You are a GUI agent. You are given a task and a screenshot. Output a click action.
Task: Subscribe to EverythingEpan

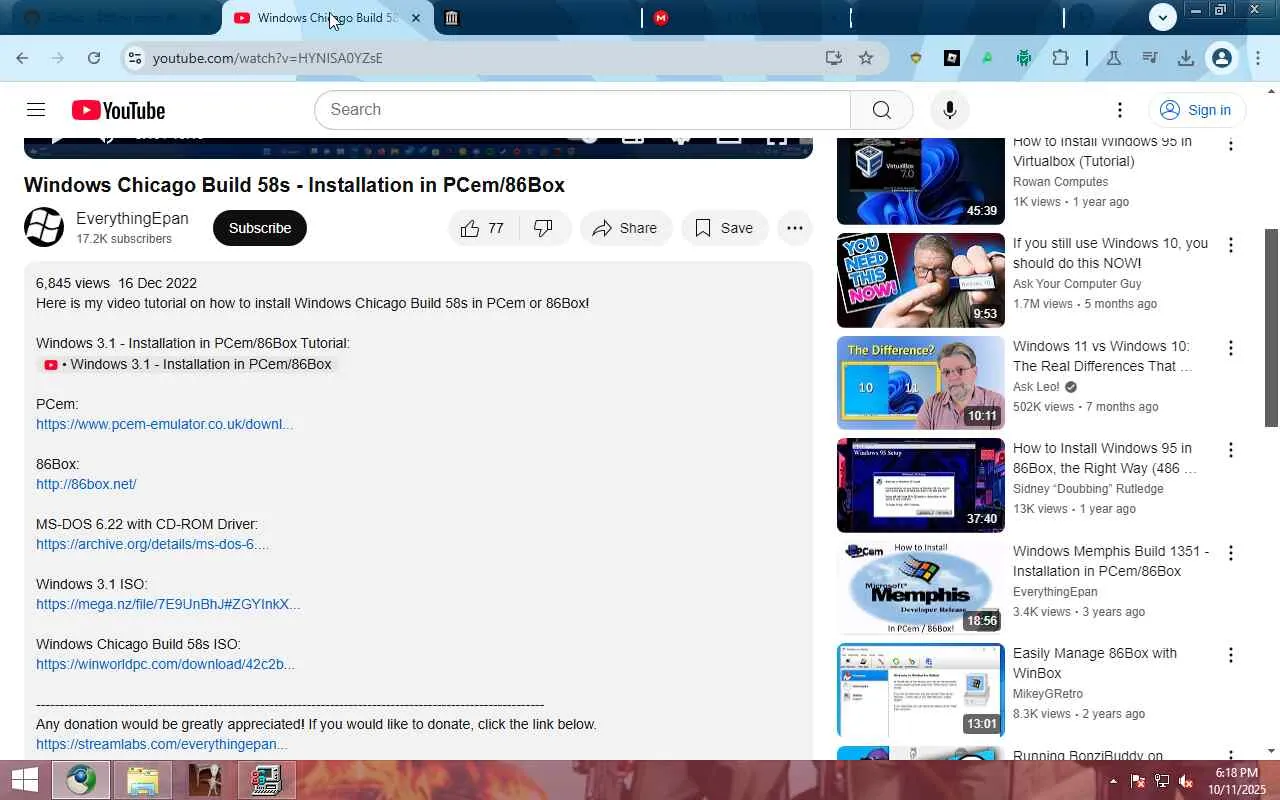pyautogui.click(x=260, y=228)
